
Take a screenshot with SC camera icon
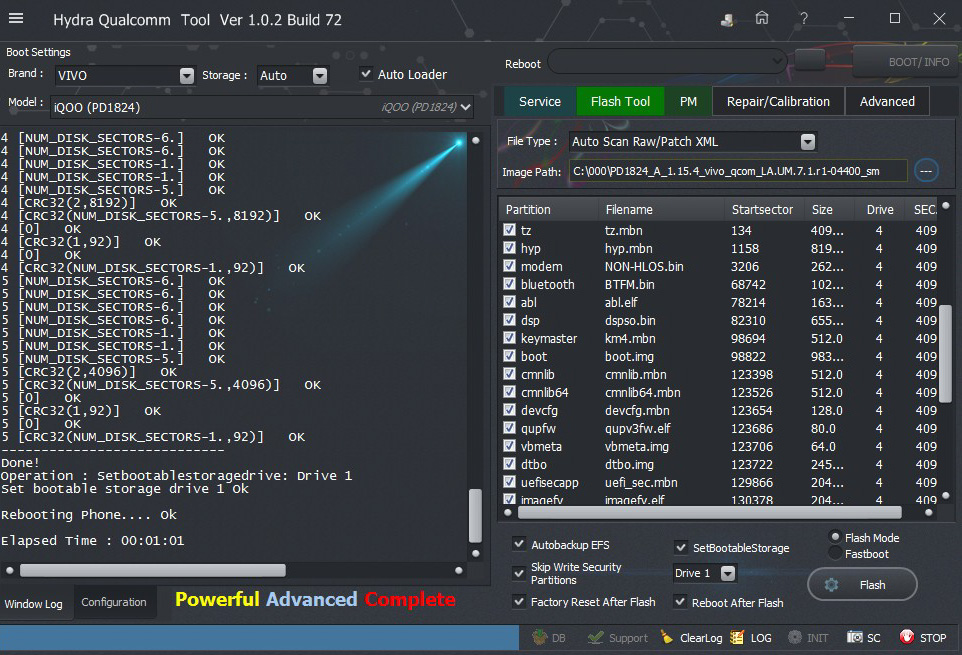click(855, 637)
